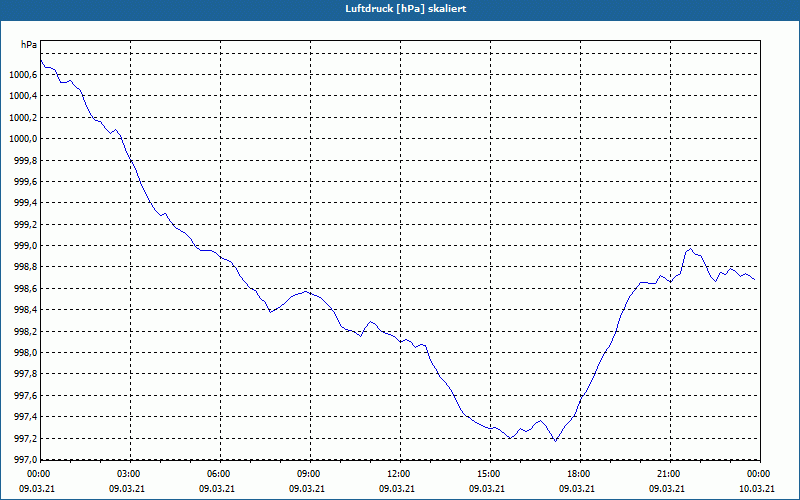Click the 998,6 y-axis label
800x500 pixels.
click(x=26, y=289)
